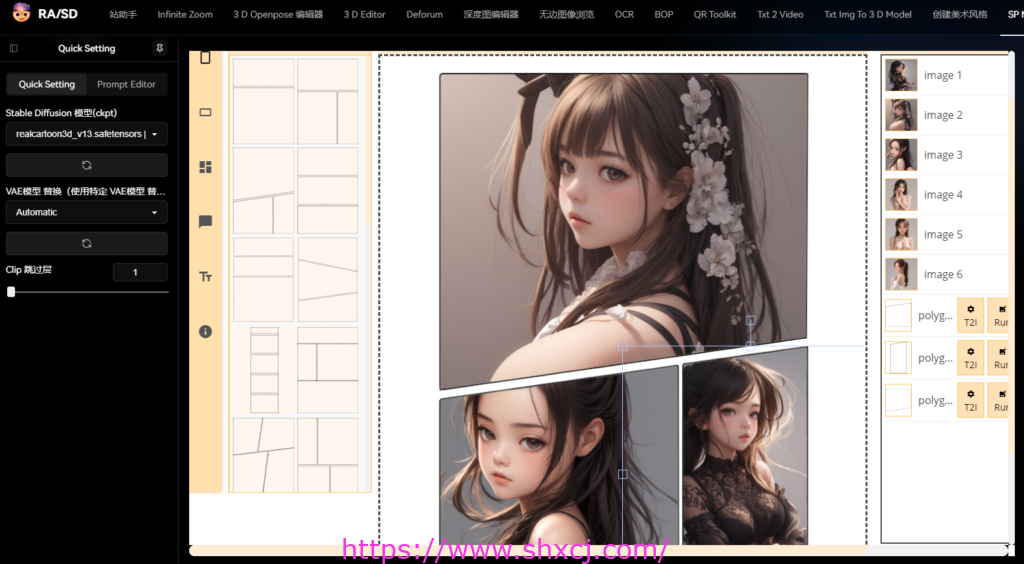Screen dimensions: 1024x564
Task: Open the 3 D Openpose 编辑器 tab
Action: click(x=278, y=14)
